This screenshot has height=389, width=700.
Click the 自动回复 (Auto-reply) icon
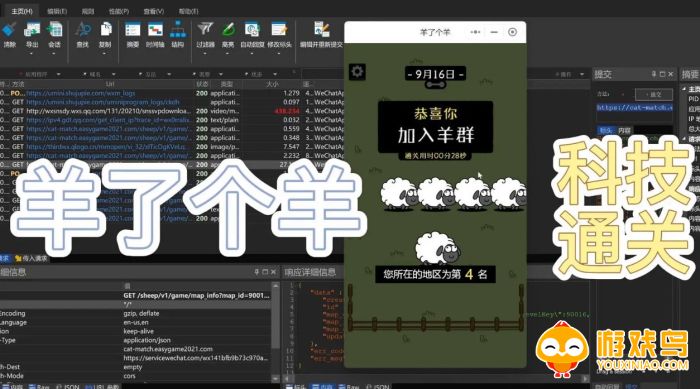tap(252, 30)
